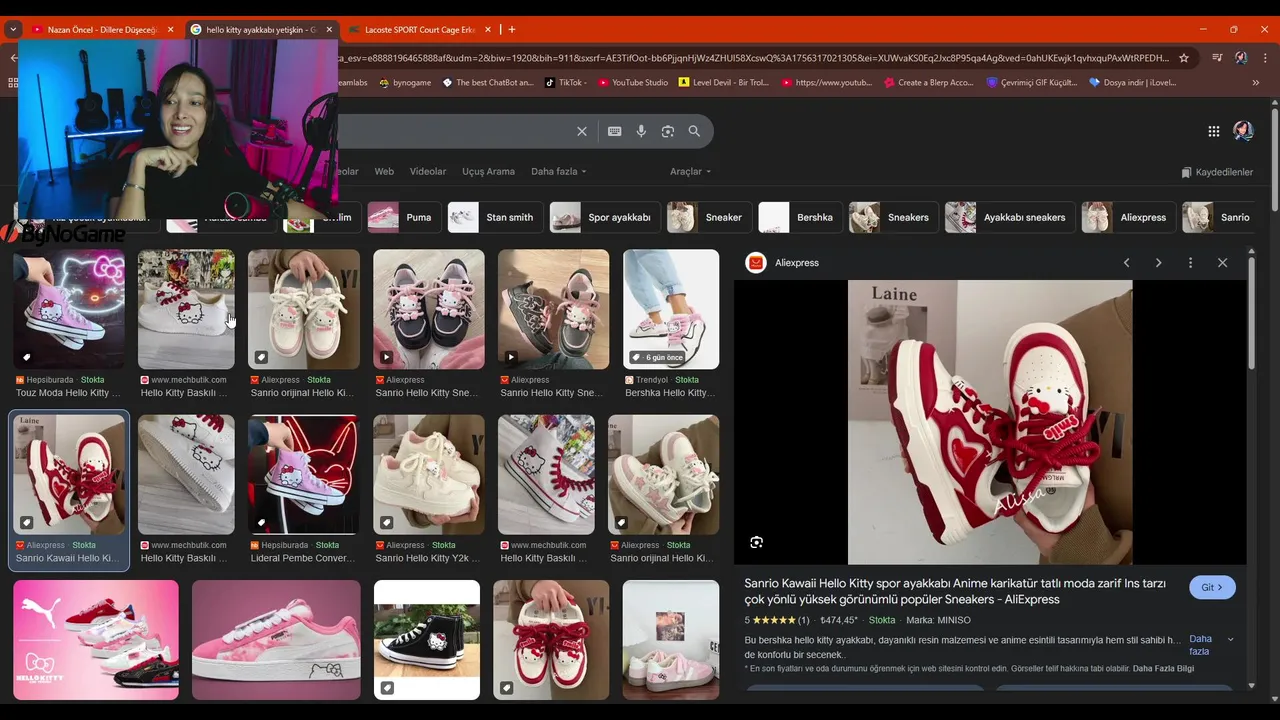This screenshot has height=720, width=1280.
Task: Click the Aliexpress logo in preview header
Action: (x=756, y=263)
